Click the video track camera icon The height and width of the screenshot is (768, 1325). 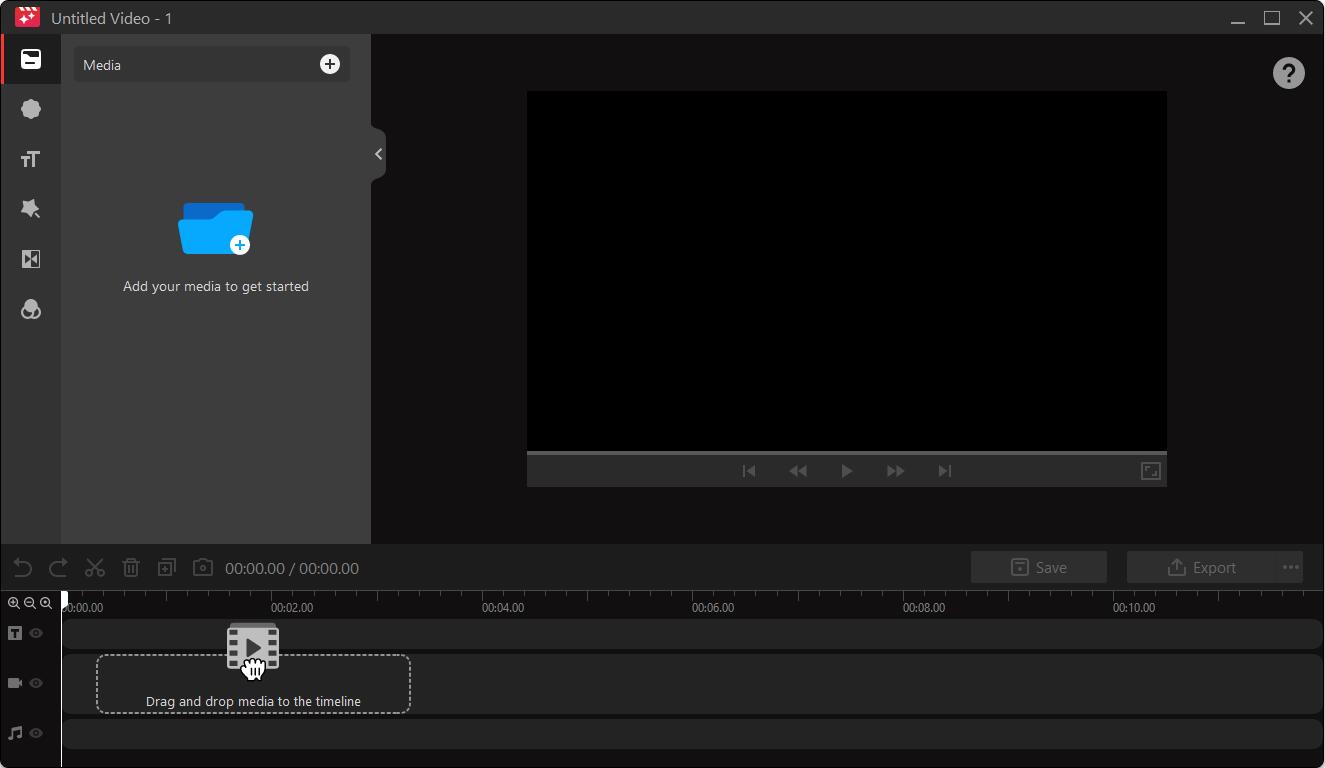tap(15, 683)
